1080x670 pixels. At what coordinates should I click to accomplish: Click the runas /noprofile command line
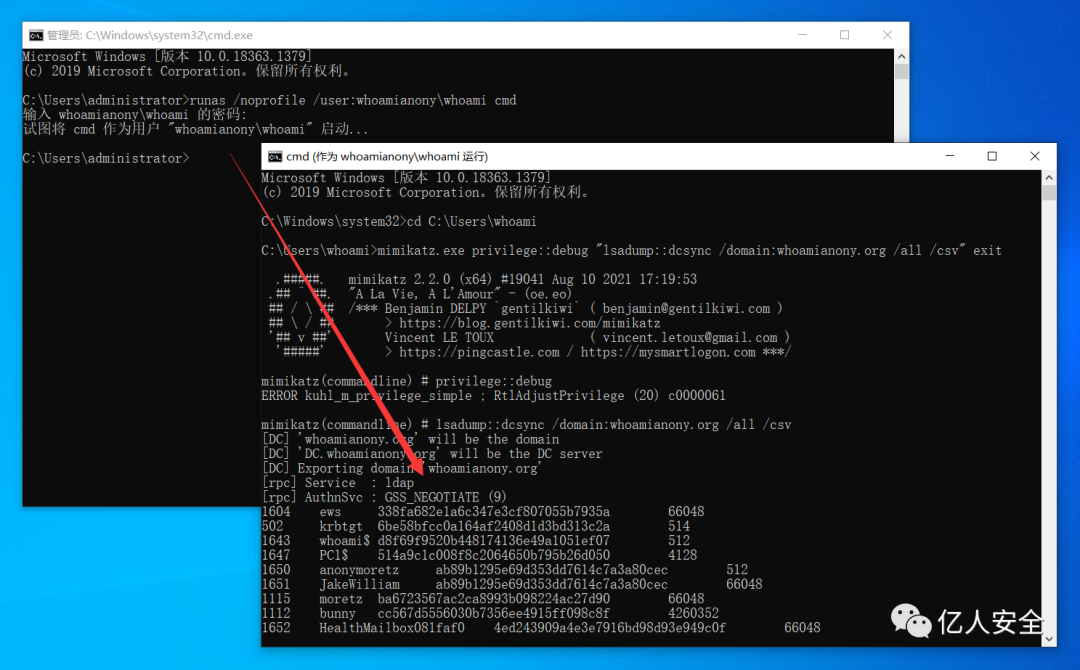pyautogui.click(x=269, y=101)
